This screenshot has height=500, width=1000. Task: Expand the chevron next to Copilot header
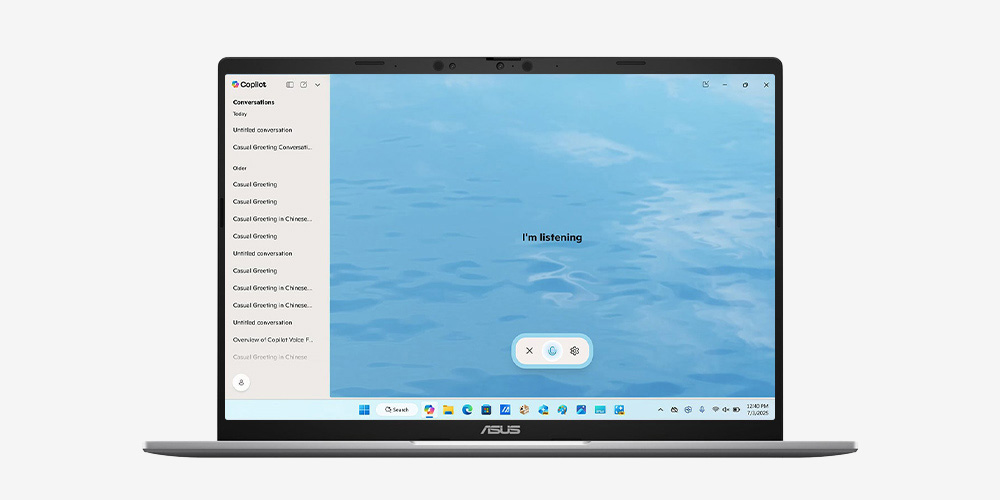(x=318, y=85)
